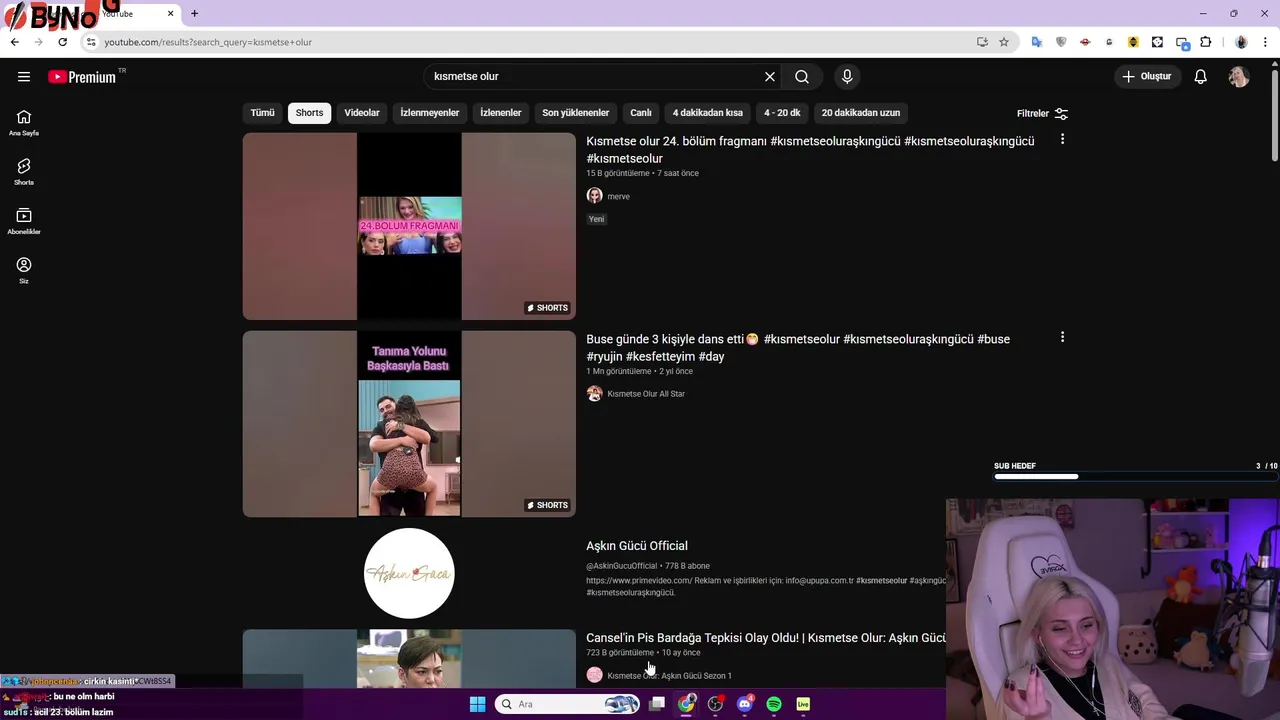Close the YouTube browser tab
The image size is (1280, 720).
pos(170,13)
